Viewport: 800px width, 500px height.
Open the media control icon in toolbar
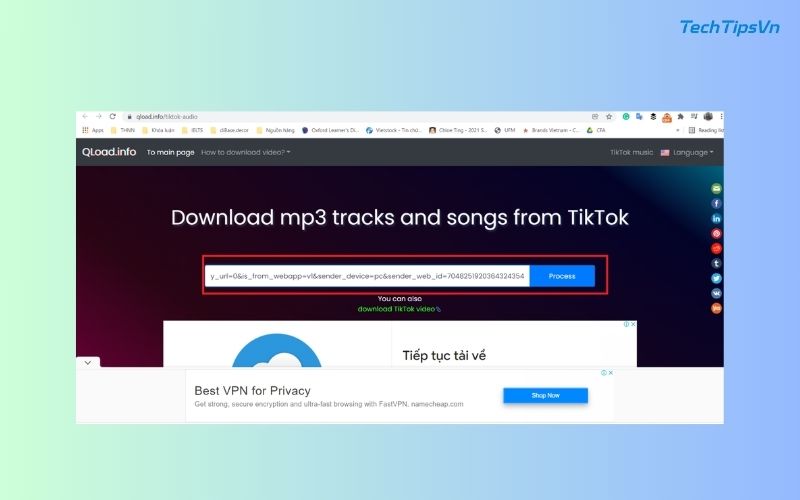coord(694,116)
